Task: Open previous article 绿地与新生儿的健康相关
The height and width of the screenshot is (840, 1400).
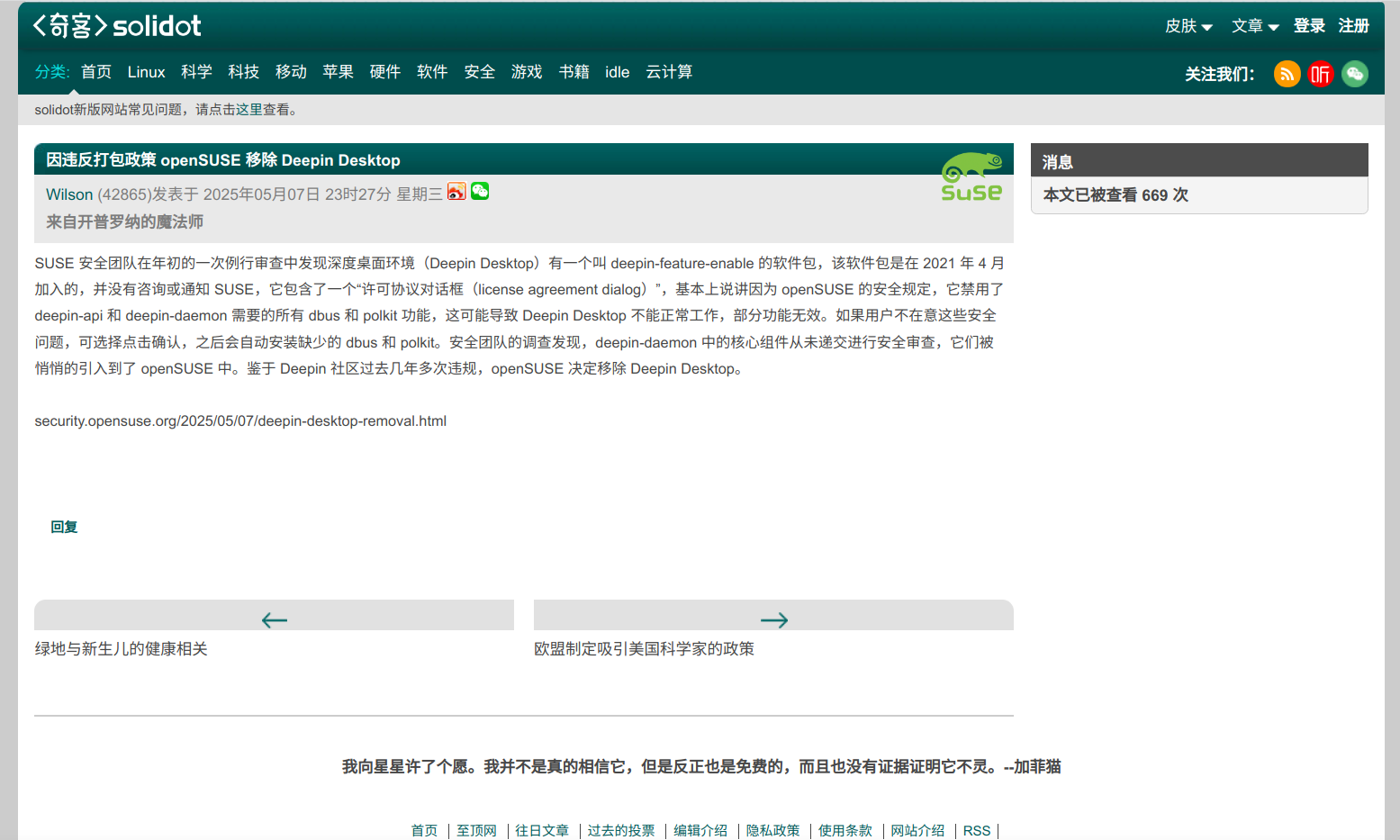Action: 122,648
